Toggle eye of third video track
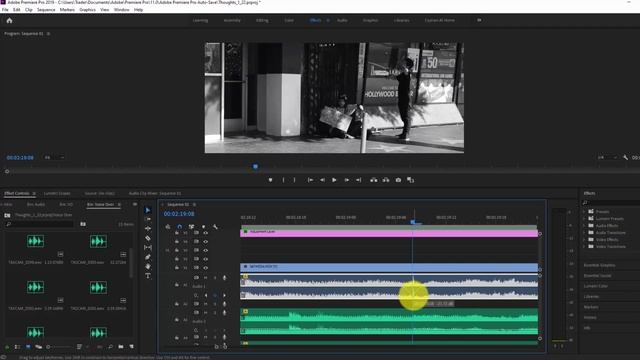The height and width of the screenshot is (360, 640). 205,250
